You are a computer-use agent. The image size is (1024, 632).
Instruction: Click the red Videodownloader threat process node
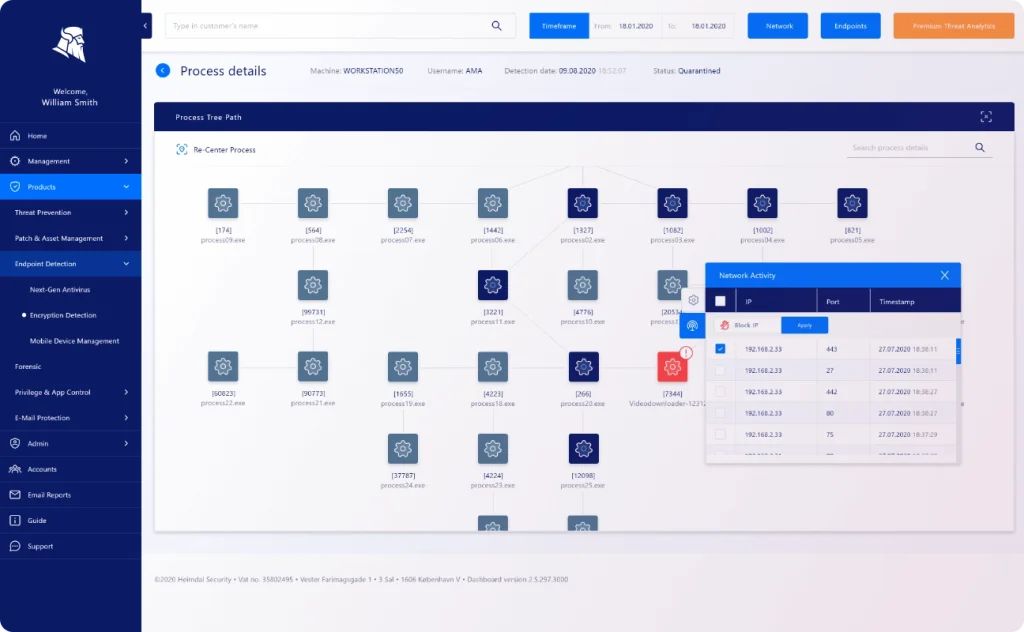tap(672, 367)
